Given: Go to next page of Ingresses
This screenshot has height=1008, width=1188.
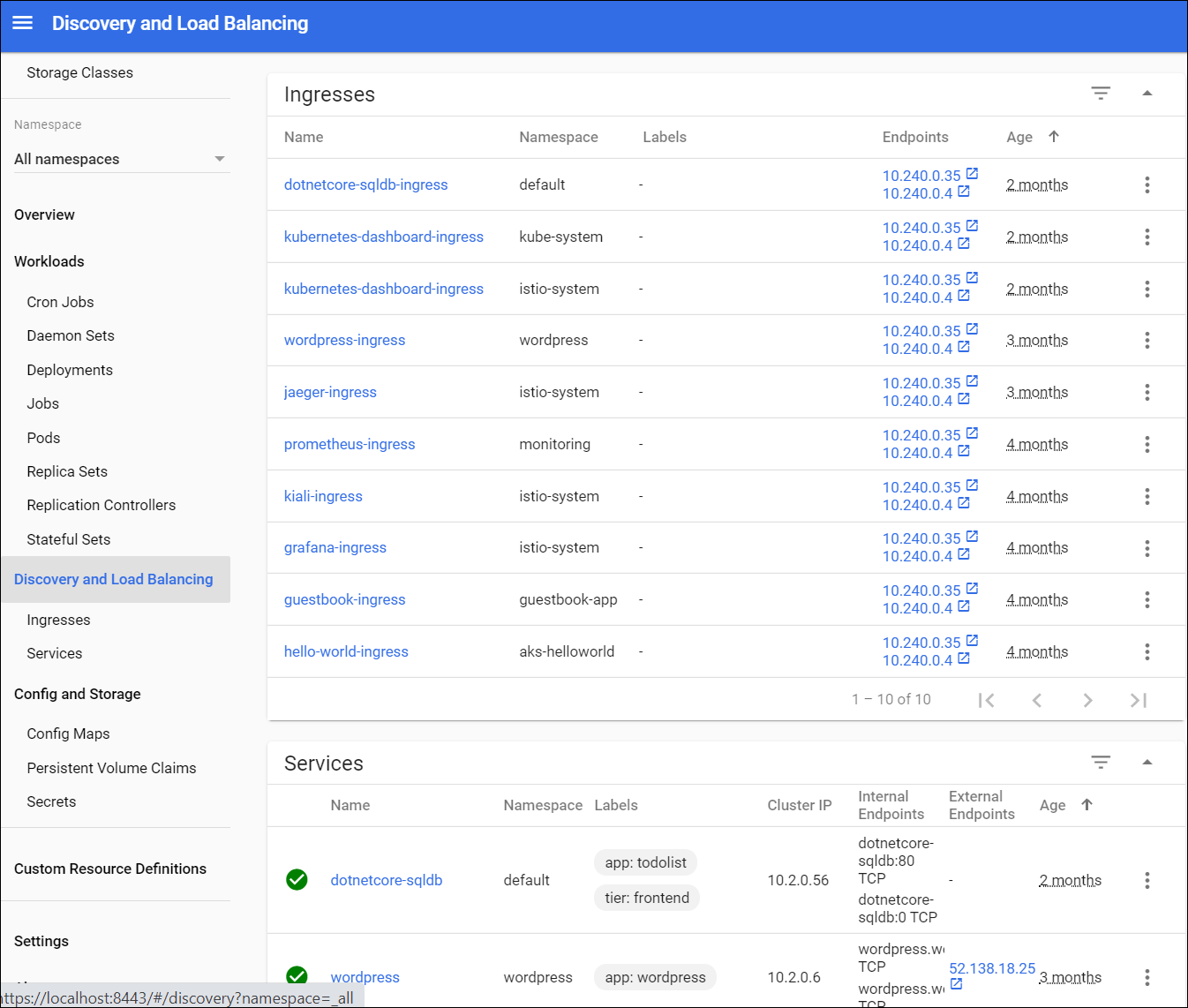Looking at the screenshot, I should (1087, 700).
